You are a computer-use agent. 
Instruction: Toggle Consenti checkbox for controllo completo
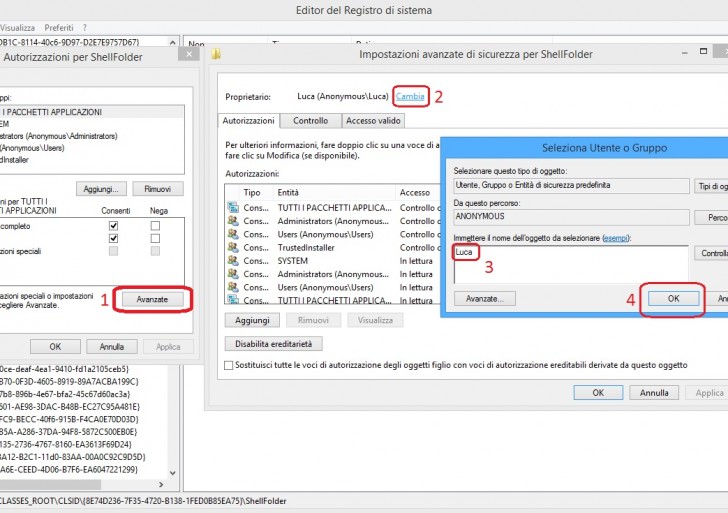tap(113, 226)
